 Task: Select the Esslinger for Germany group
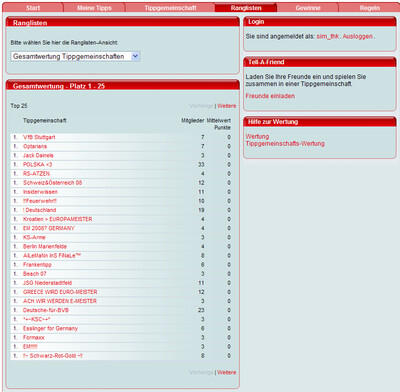pyautogui.click(x=50, y=328)
